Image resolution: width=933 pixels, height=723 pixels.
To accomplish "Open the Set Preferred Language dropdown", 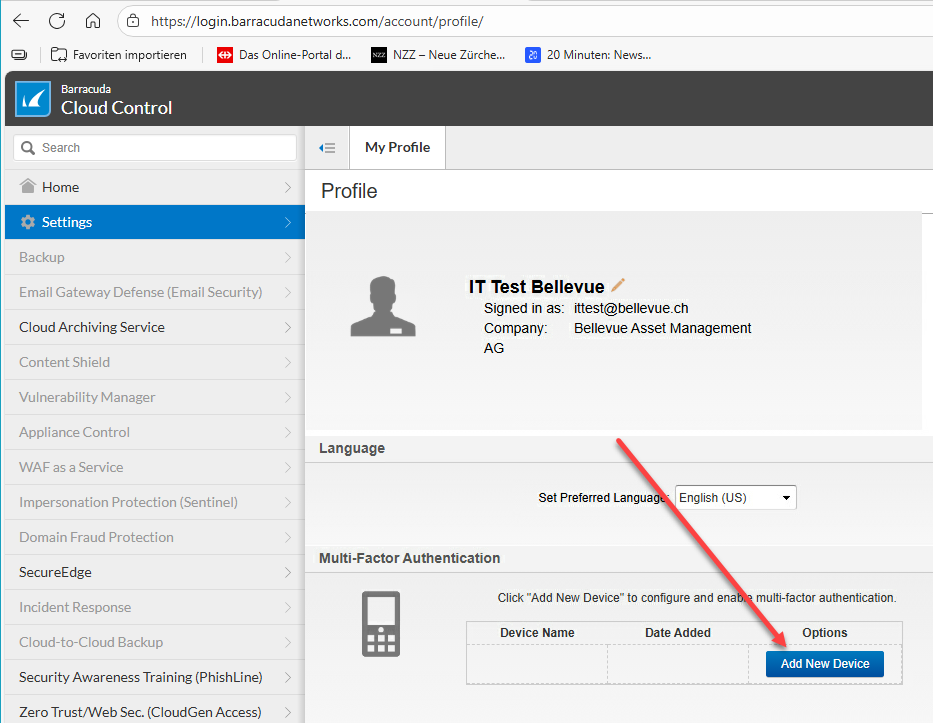I will (735, 497).
